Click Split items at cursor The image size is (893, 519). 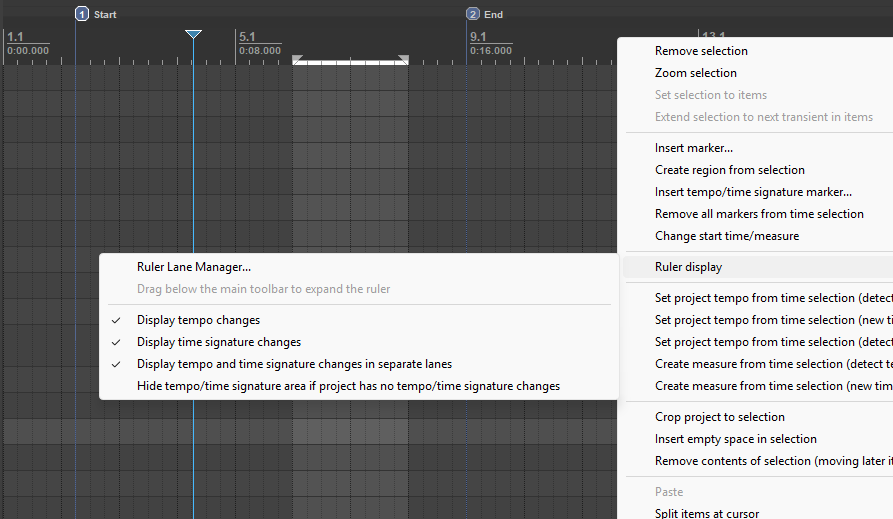tap(706, 514)
